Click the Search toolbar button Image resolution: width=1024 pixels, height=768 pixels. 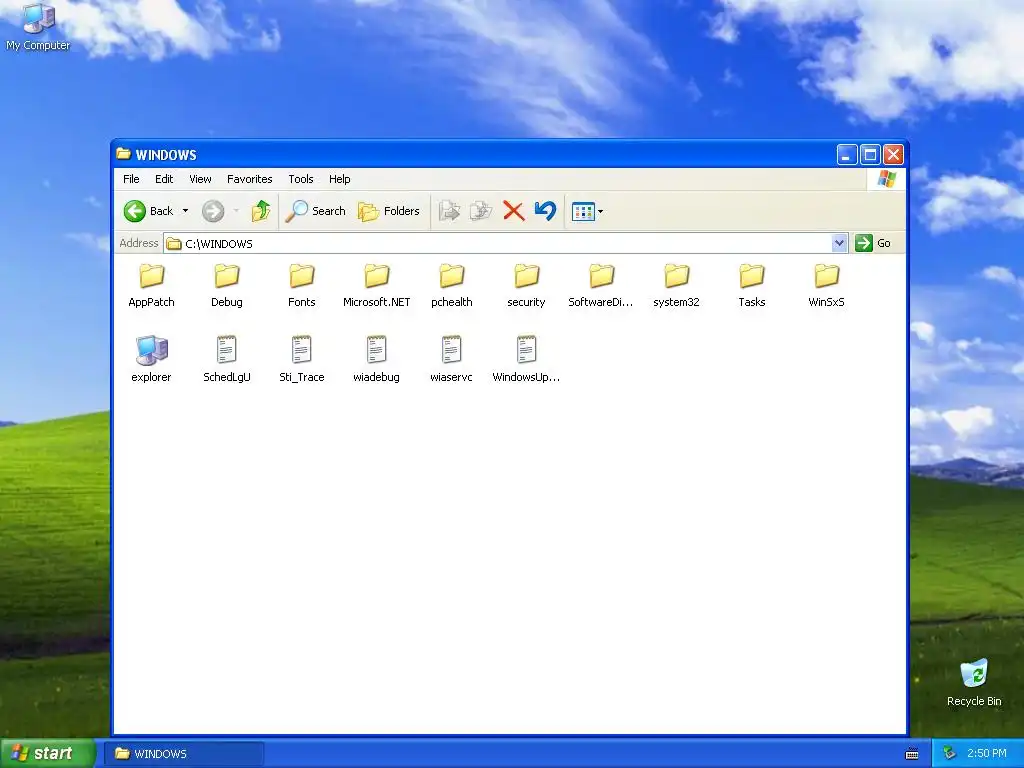(x=316, y=211)
